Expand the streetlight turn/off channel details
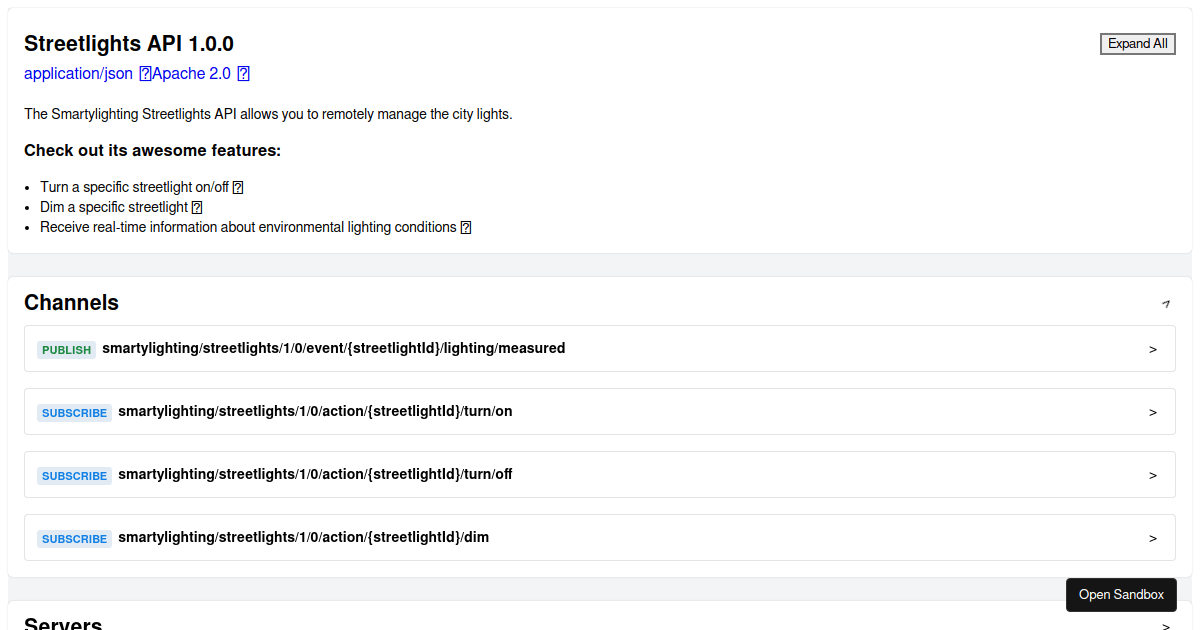 coord(1154,474)
